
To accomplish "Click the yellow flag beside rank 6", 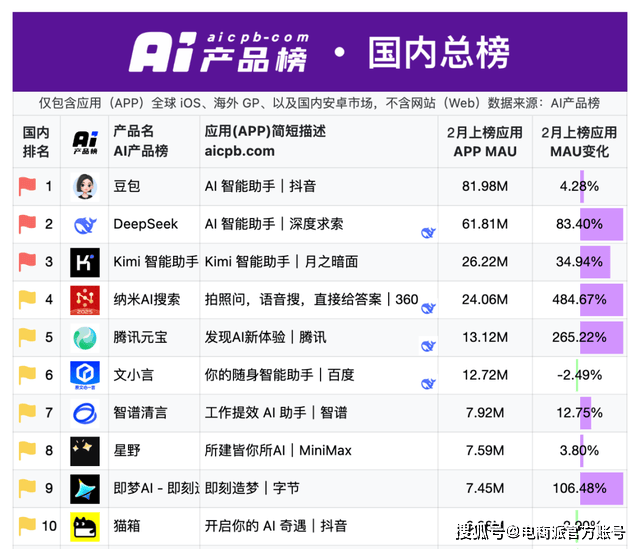I will click(x=27, y=376).
